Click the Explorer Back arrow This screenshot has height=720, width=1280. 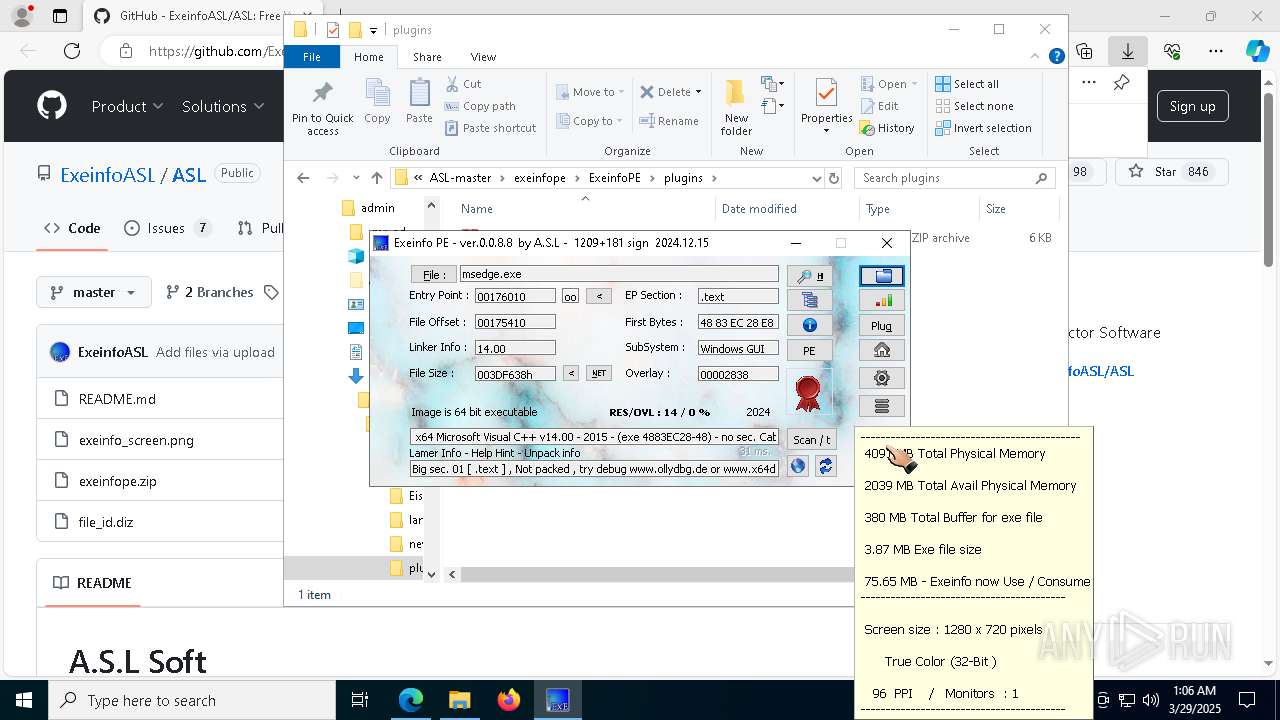303,178
